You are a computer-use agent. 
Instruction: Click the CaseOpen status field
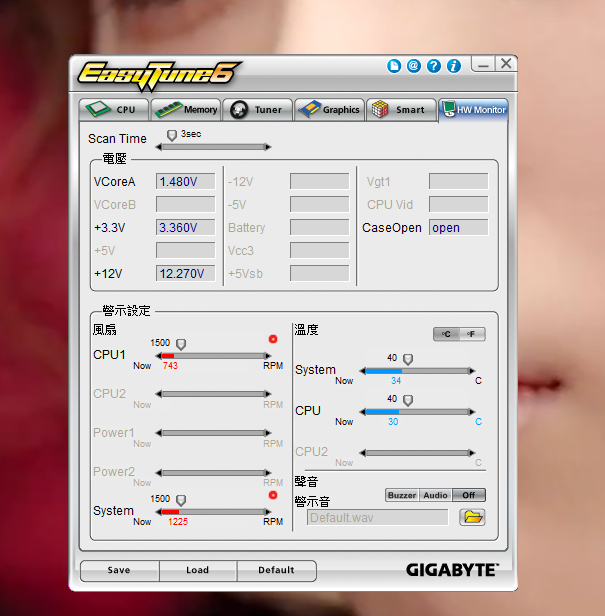(x=458, y=227)
